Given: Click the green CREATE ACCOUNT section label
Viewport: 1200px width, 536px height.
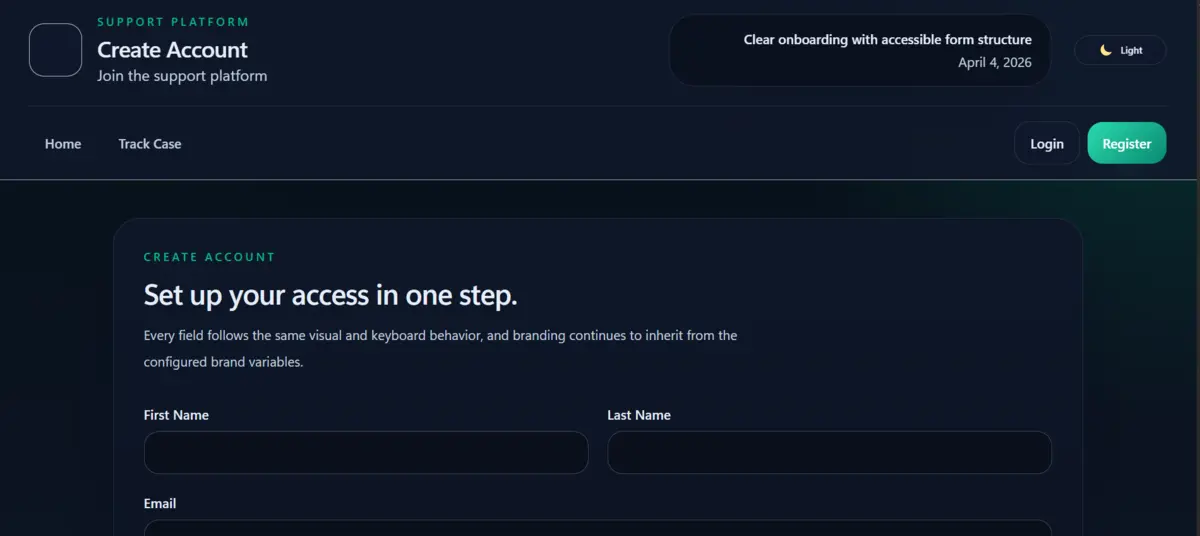Looking at the screenshot, I should point(209,257).
